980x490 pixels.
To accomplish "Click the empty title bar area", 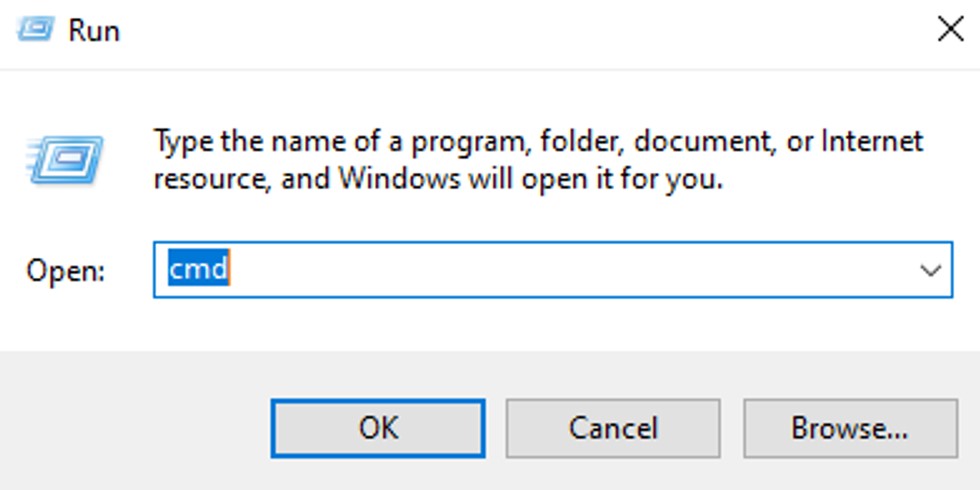I will pos(500,30).
